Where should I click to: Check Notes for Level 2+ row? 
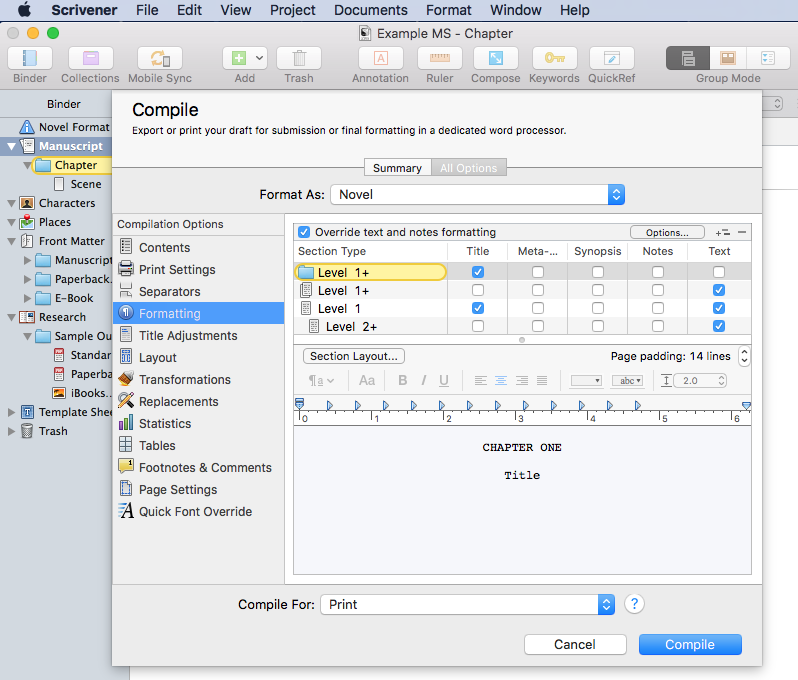click(658, 326)
